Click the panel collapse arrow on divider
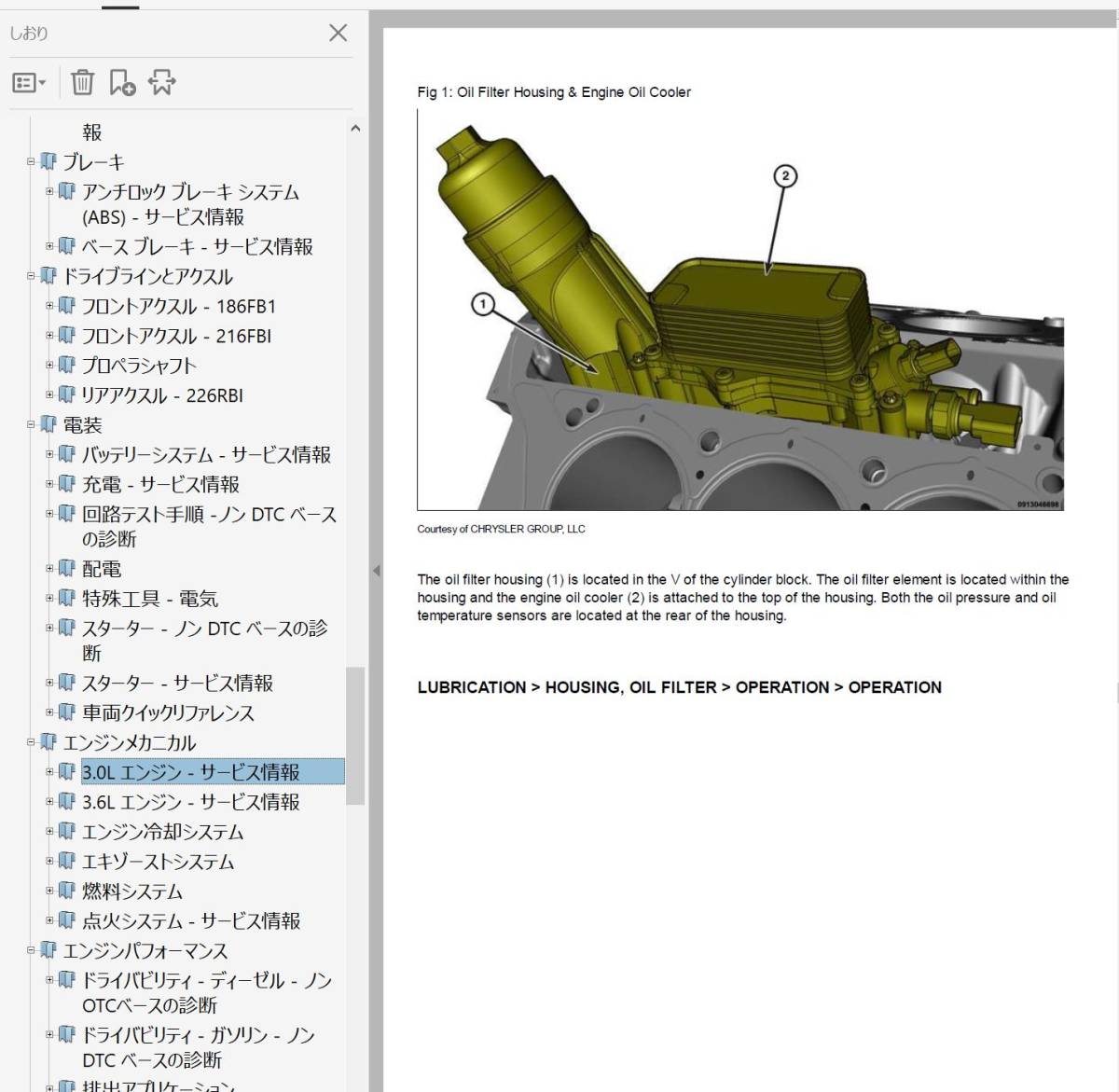 (x=376, y=571)
